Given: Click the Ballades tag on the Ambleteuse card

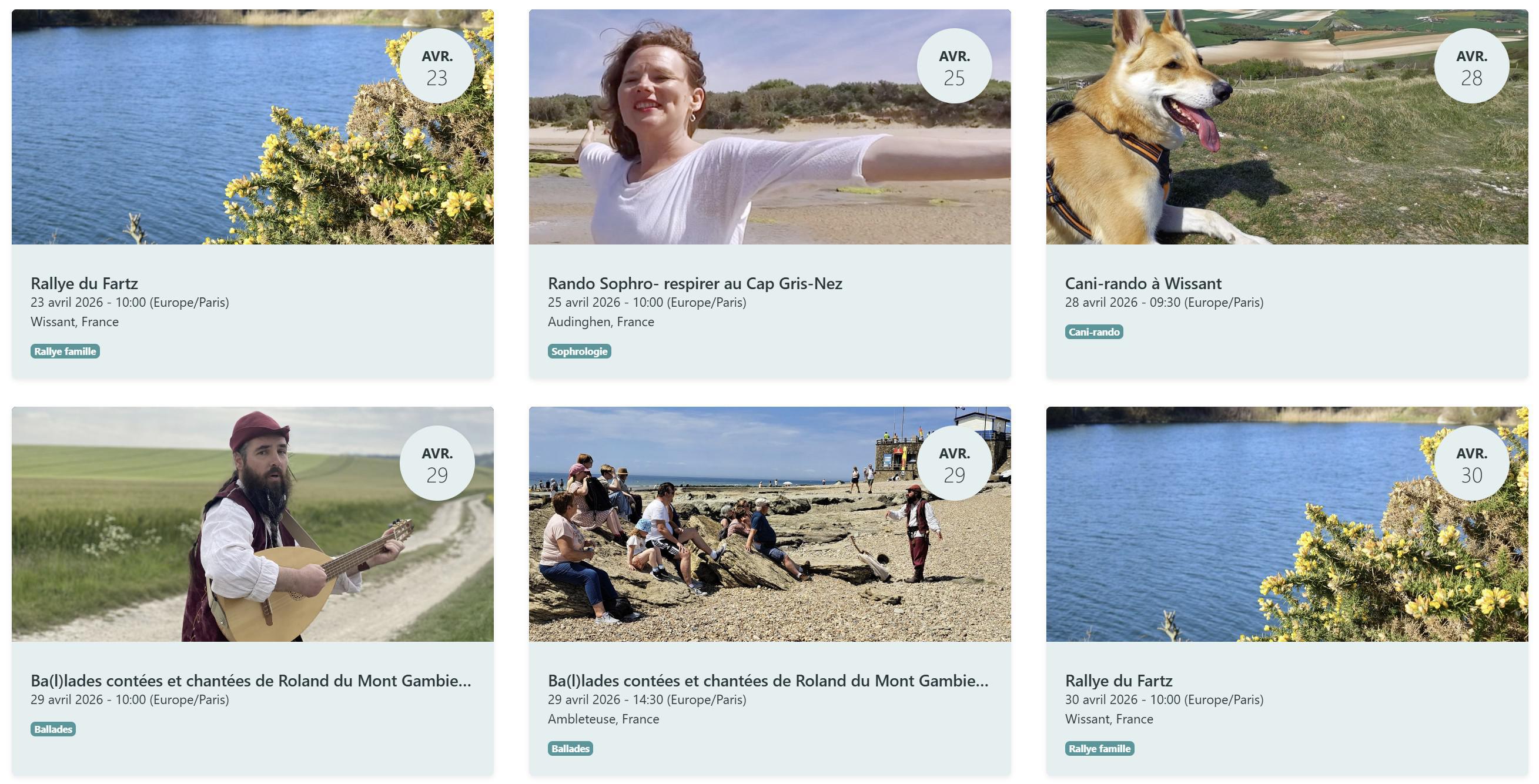Looking at the screenshot, I should point(570,749).
